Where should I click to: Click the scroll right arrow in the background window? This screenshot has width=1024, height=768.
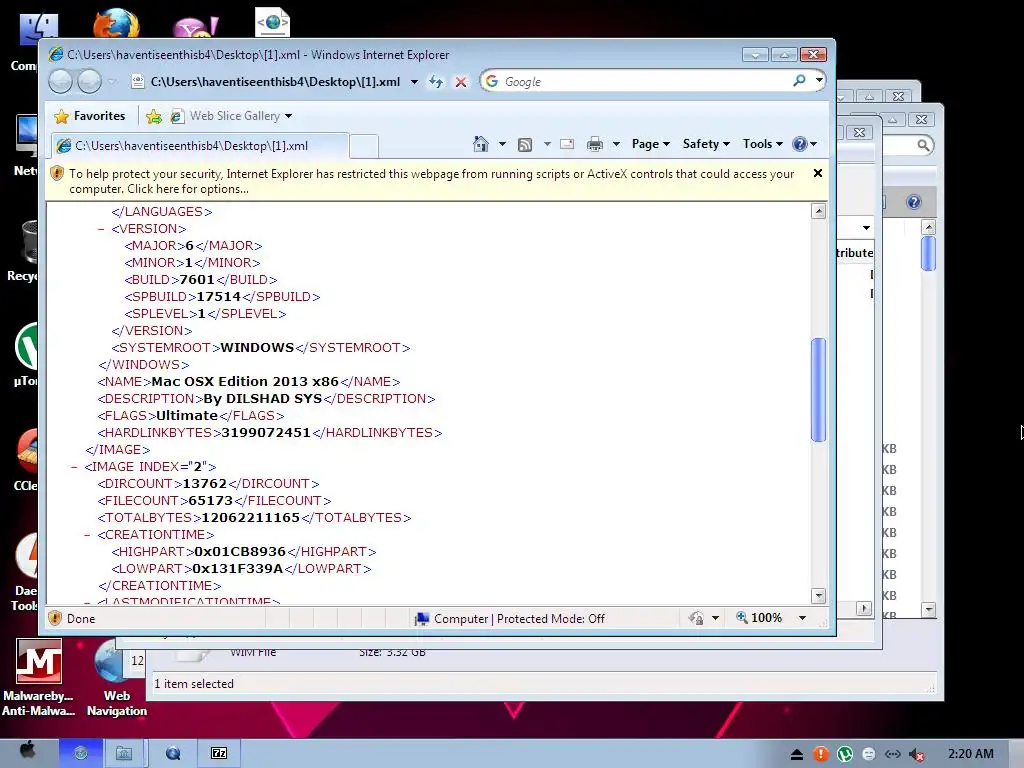tap(864, 608)
